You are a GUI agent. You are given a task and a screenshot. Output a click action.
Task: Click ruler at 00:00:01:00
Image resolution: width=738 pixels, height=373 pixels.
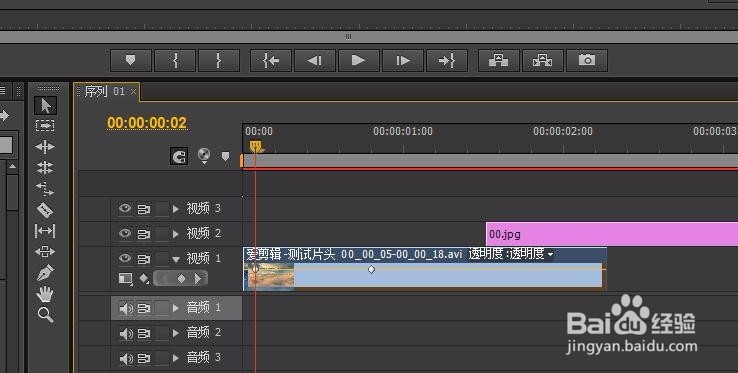(x=403, y=131)
